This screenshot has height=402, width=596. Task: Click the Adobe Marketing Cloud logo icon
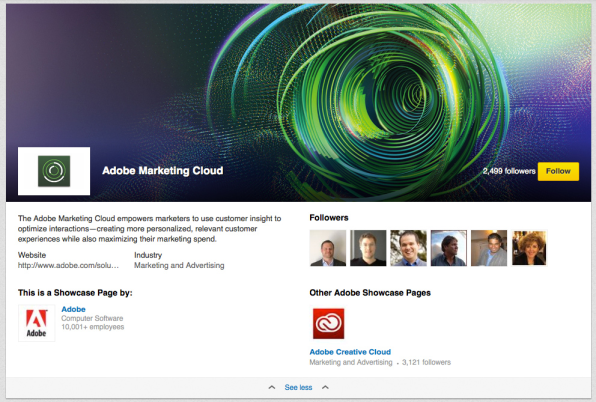click(54, 171)
